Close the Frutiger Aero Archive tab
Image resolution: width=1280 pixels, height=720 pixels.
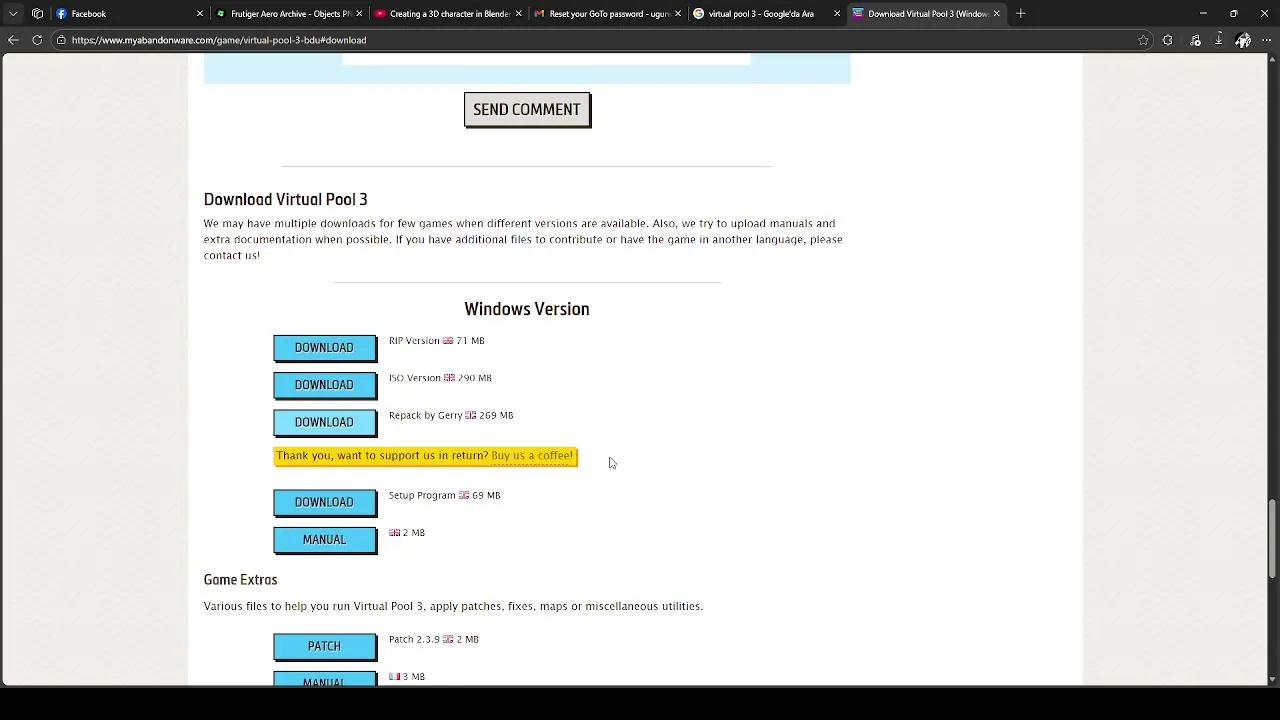359,14
